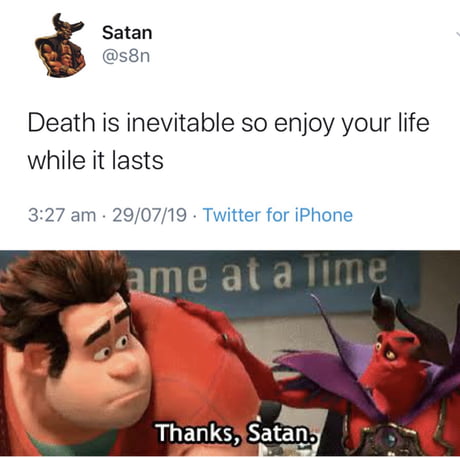Click the 29/07/19 date
Viewport: 460px width, 458px height.
click(149, 215)
